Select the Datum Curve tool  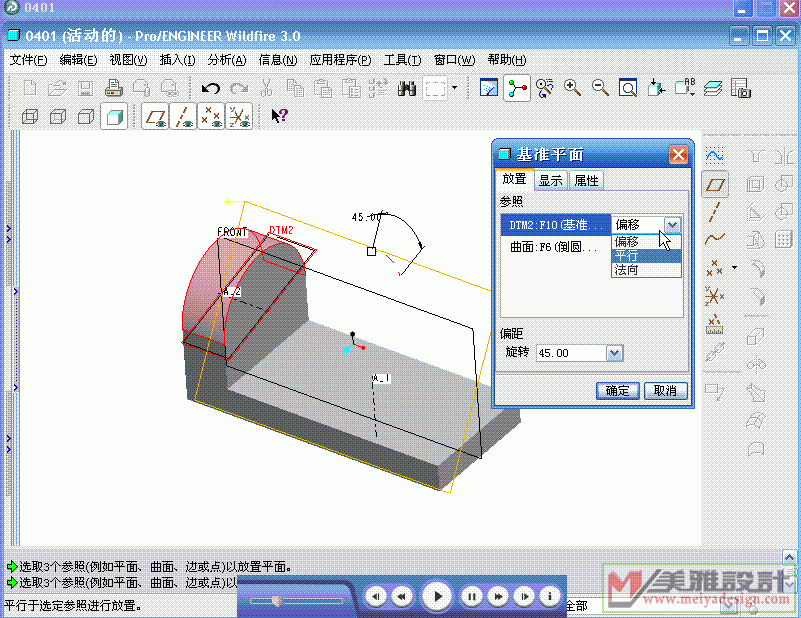[x=715, y=239]
